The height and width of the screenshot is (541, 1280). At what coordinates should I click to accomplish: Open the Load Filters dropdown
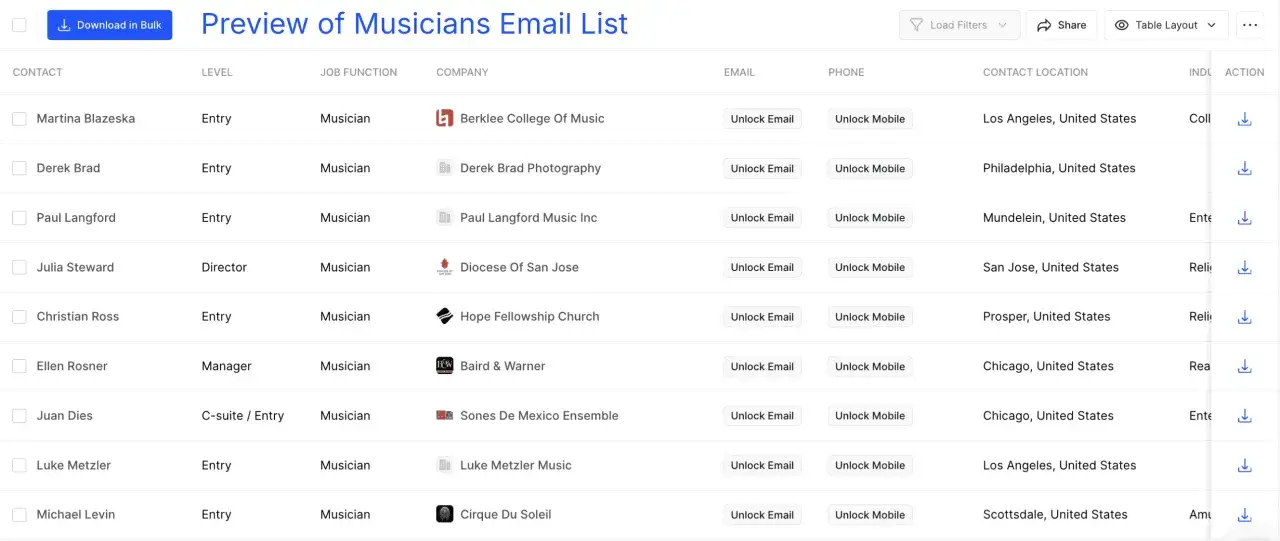click(x=959, y=25)
